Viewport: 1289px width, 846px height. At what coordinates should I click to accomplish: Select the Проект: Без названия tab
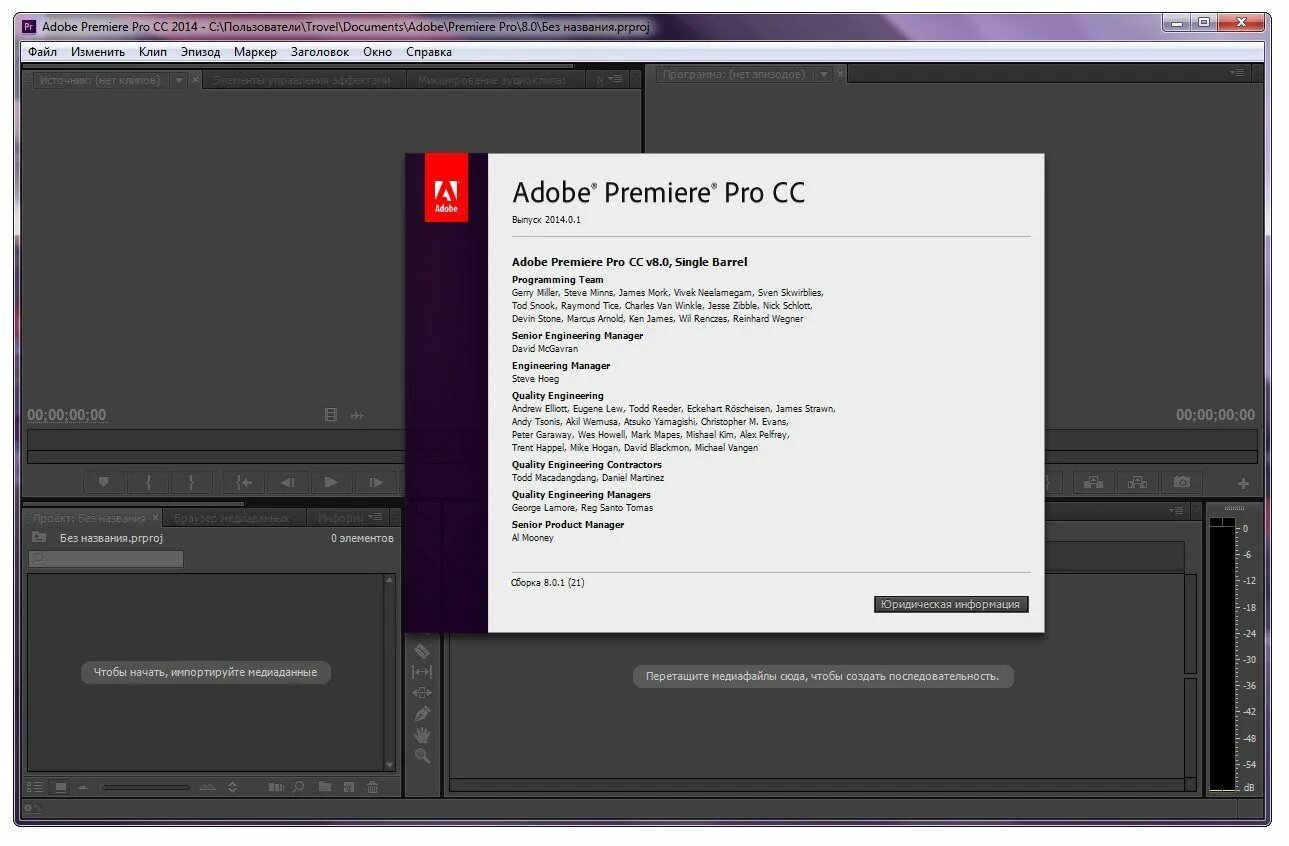[x=89, y=518]
